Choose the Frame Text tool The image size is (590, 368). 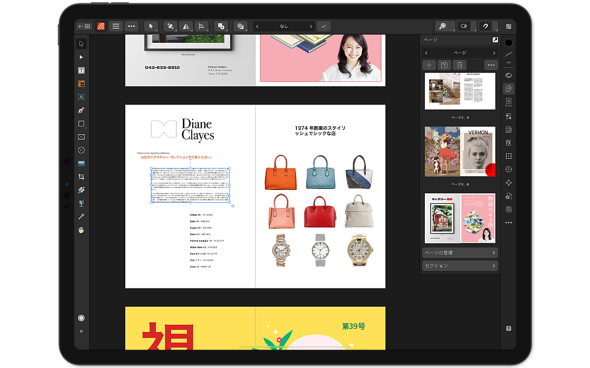point(81,70)
